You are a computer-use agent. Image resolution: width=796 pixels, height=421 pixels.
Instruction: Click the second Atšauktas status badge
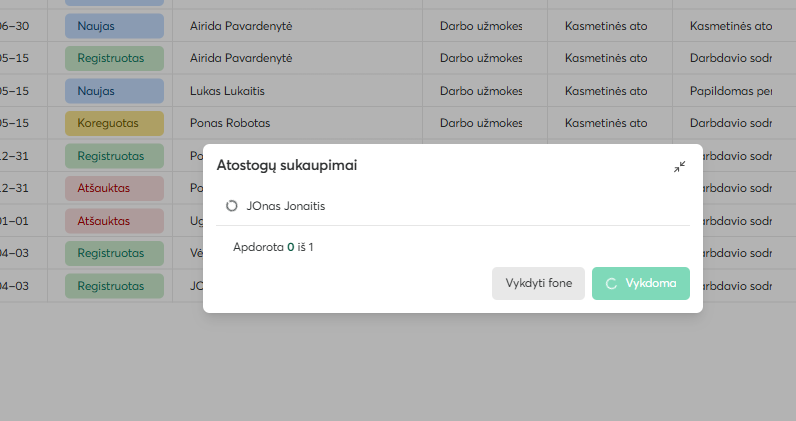[114, 221]
